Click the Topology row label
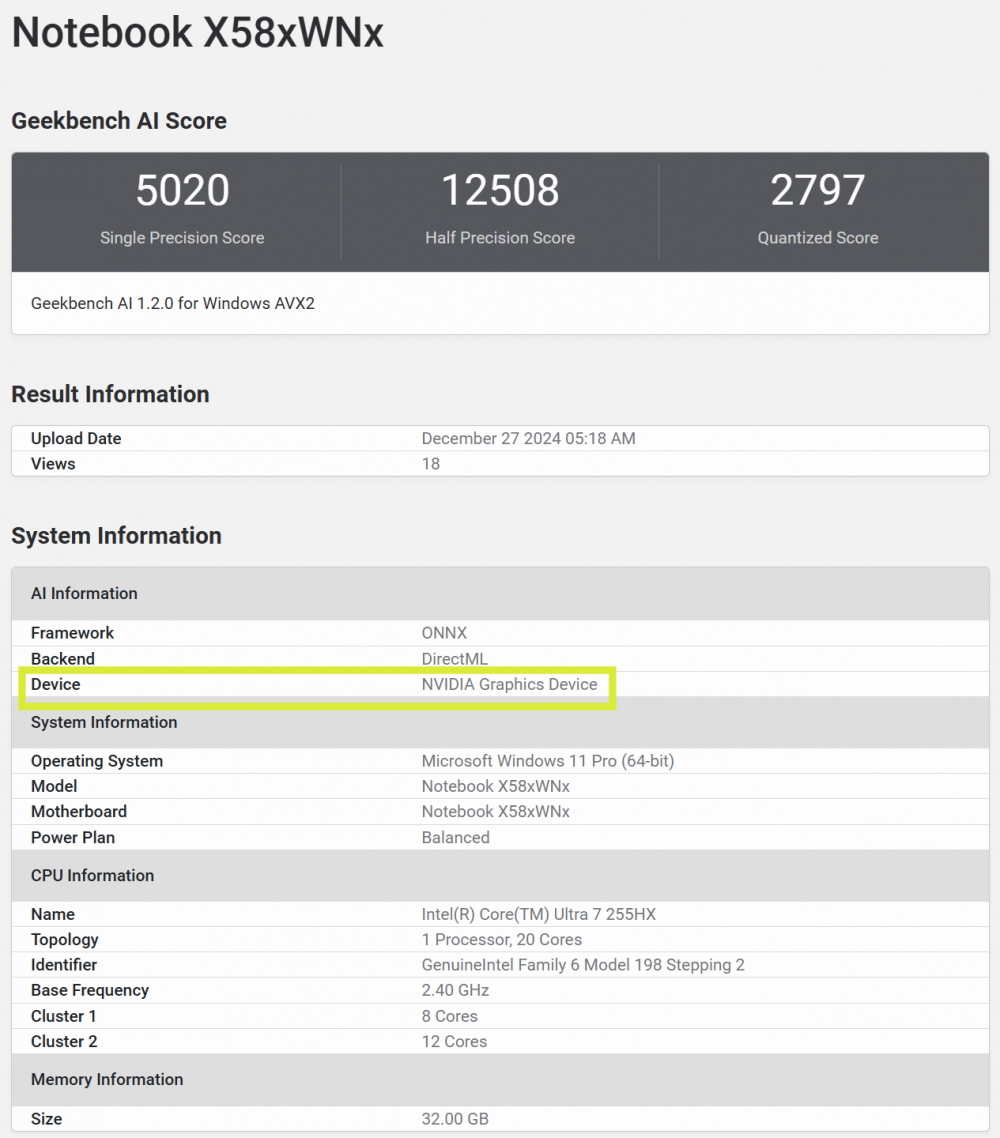Image resolution: width=1000 pixels, height=1138 pixels. [65, 939]
